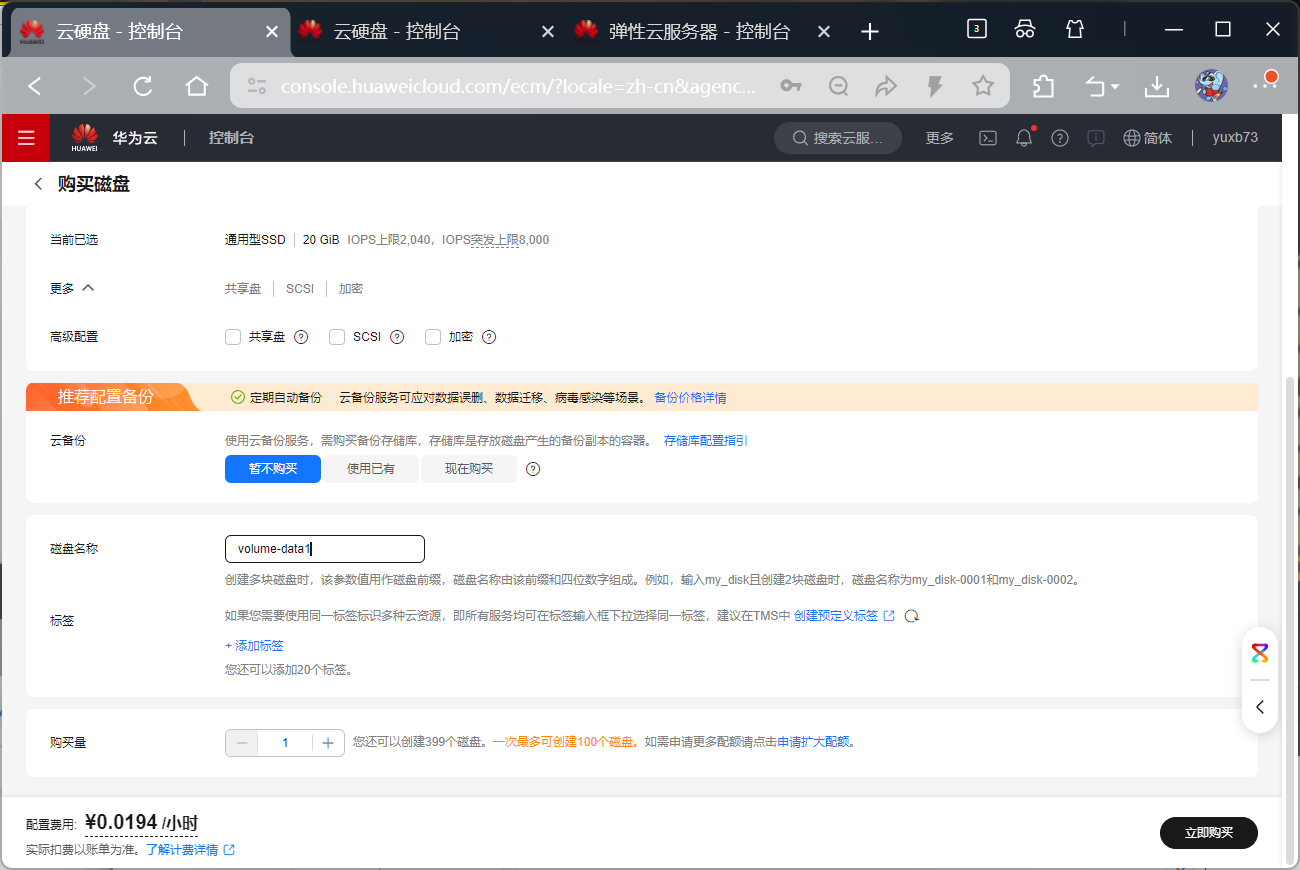Image resolution: width=1300 pixels, height=870 pixels.
Task: Switch to the 弹性云服务器 tab
Action: click(699, 31)
